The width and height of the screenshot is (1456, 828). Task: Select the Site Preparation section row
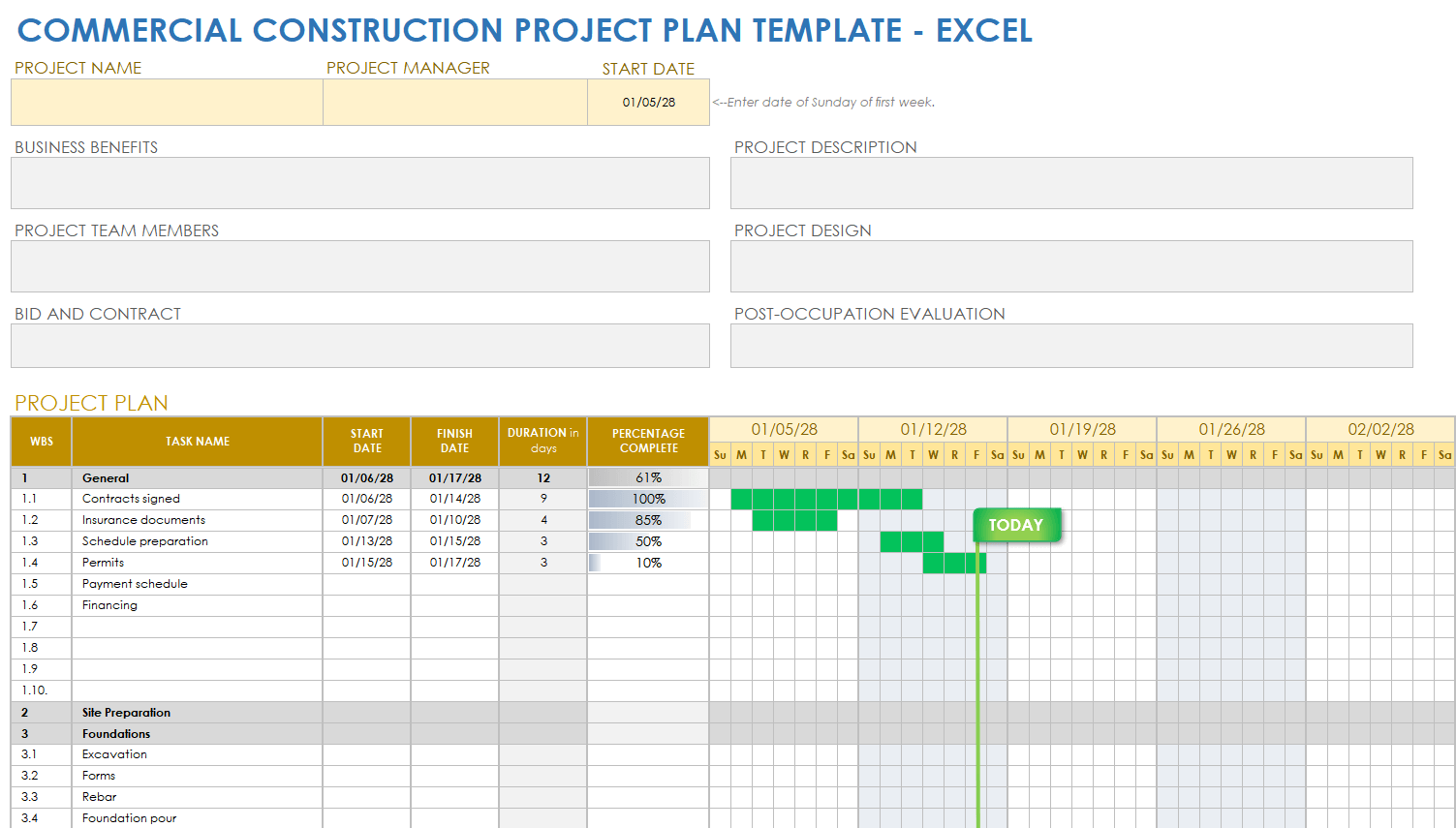click(126, 713)
